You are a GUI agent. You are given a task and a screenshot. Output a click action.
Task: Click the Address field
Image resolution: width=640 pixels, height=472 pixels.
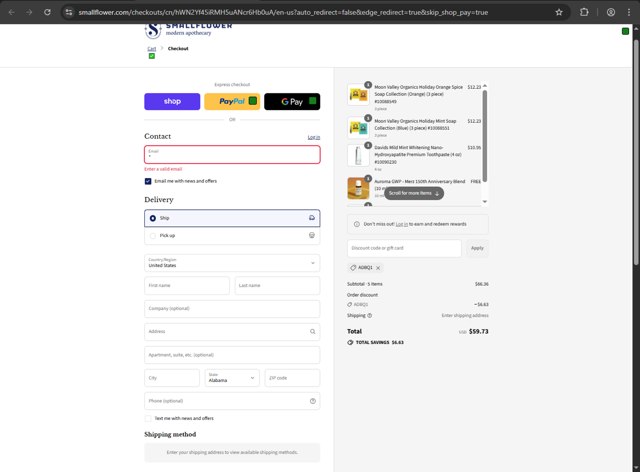[x=232, y=332]
